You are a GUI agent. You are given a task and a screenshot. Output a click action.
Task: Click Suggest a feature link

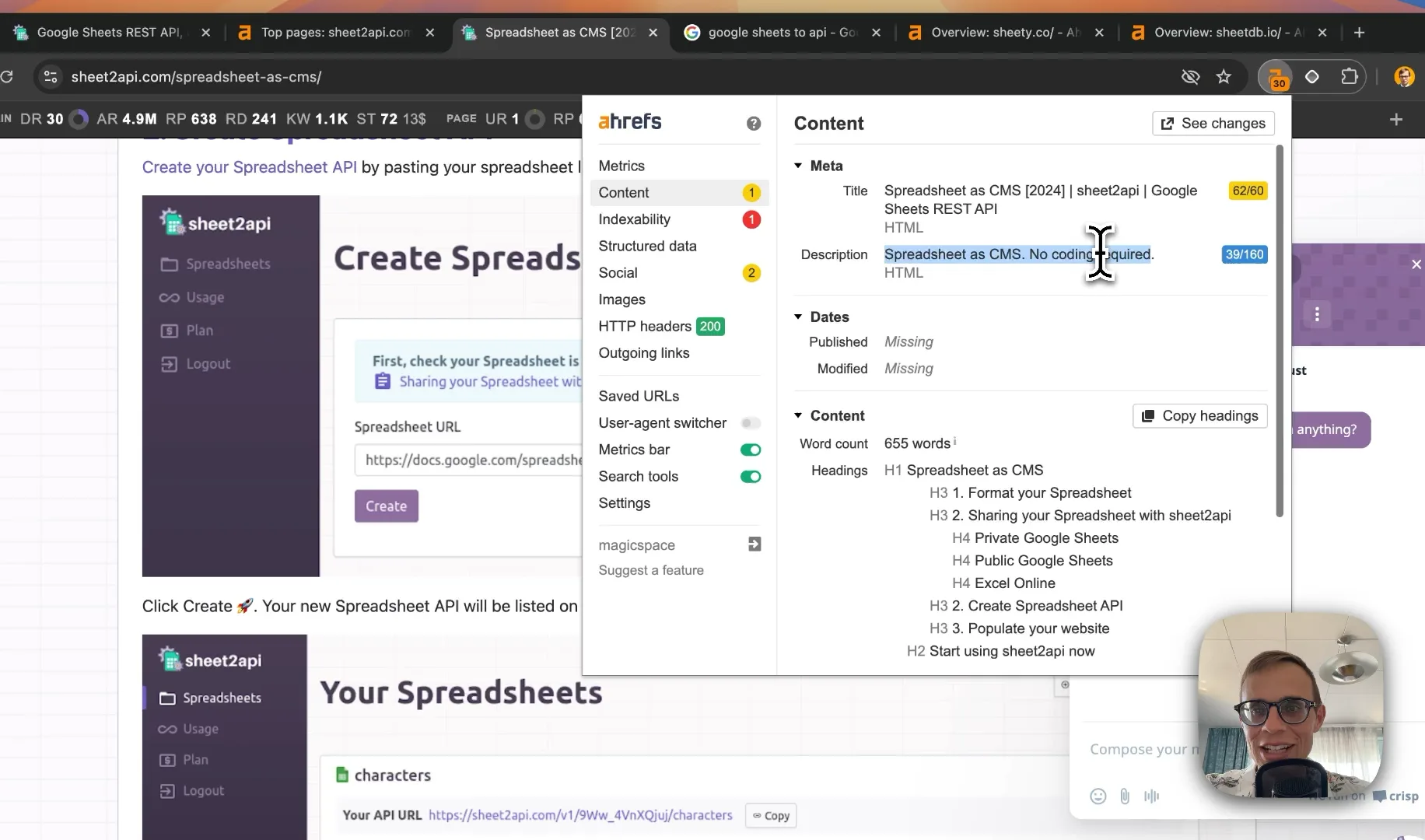(651, 570)
